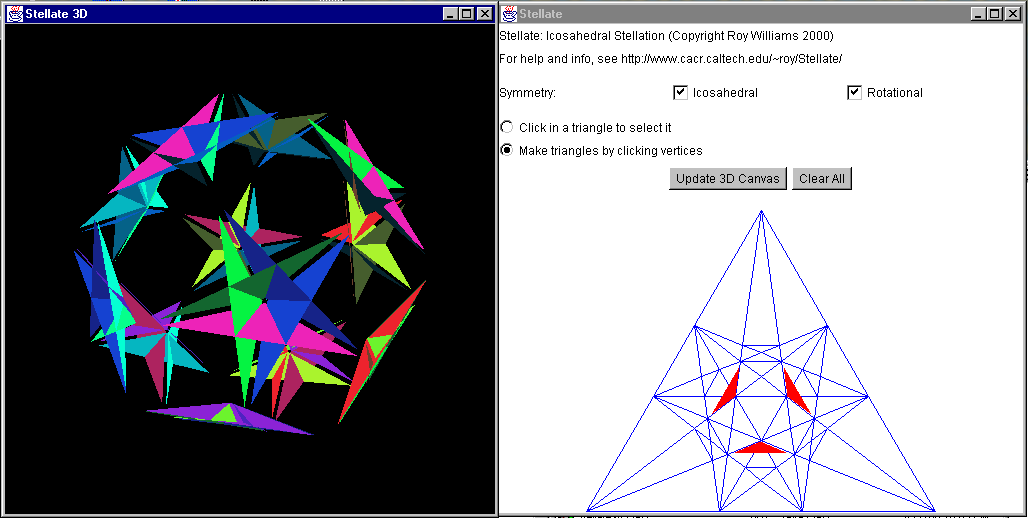Close the Stellate 3D window

(x=484, y=14)
